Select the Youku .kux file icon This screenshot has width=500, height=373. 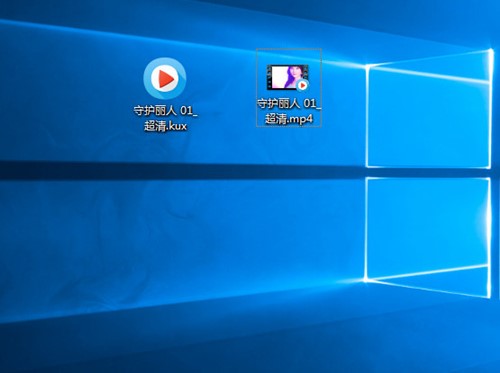click(x=165, y=79)
